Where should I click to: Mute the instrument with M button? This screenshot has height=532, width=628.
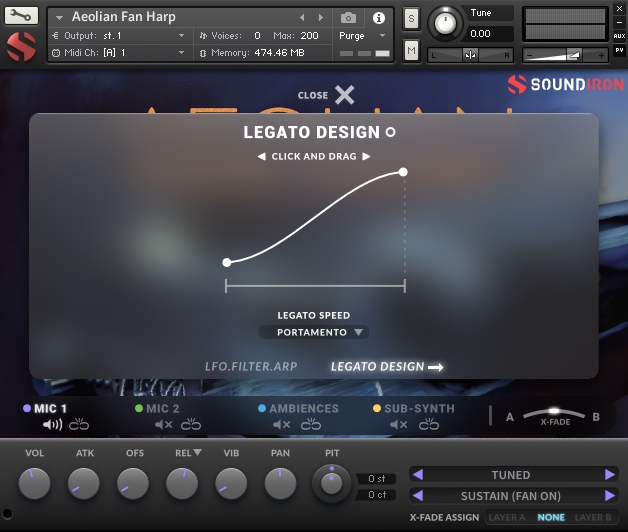coord(411,50)
